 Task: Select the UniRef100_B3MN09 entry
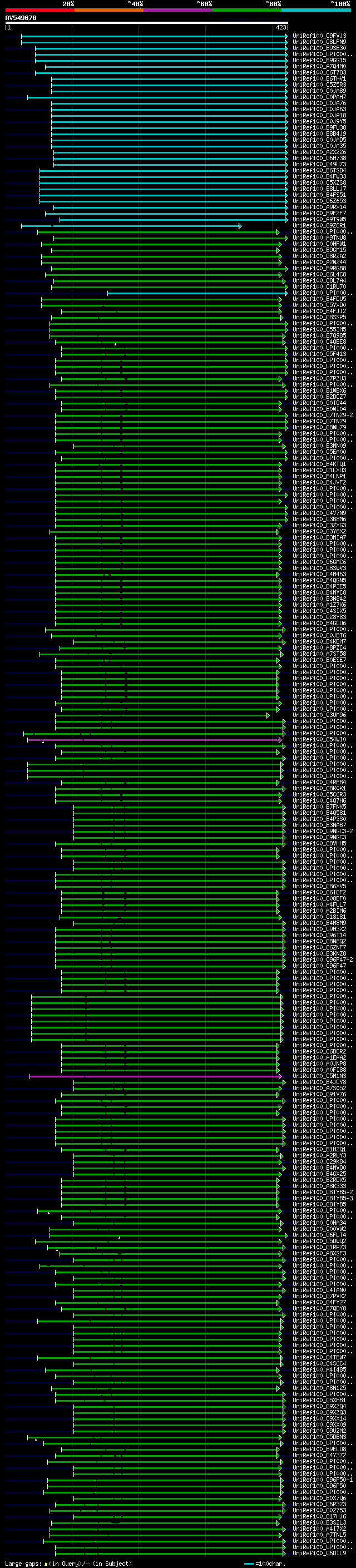tap(319, 446)
